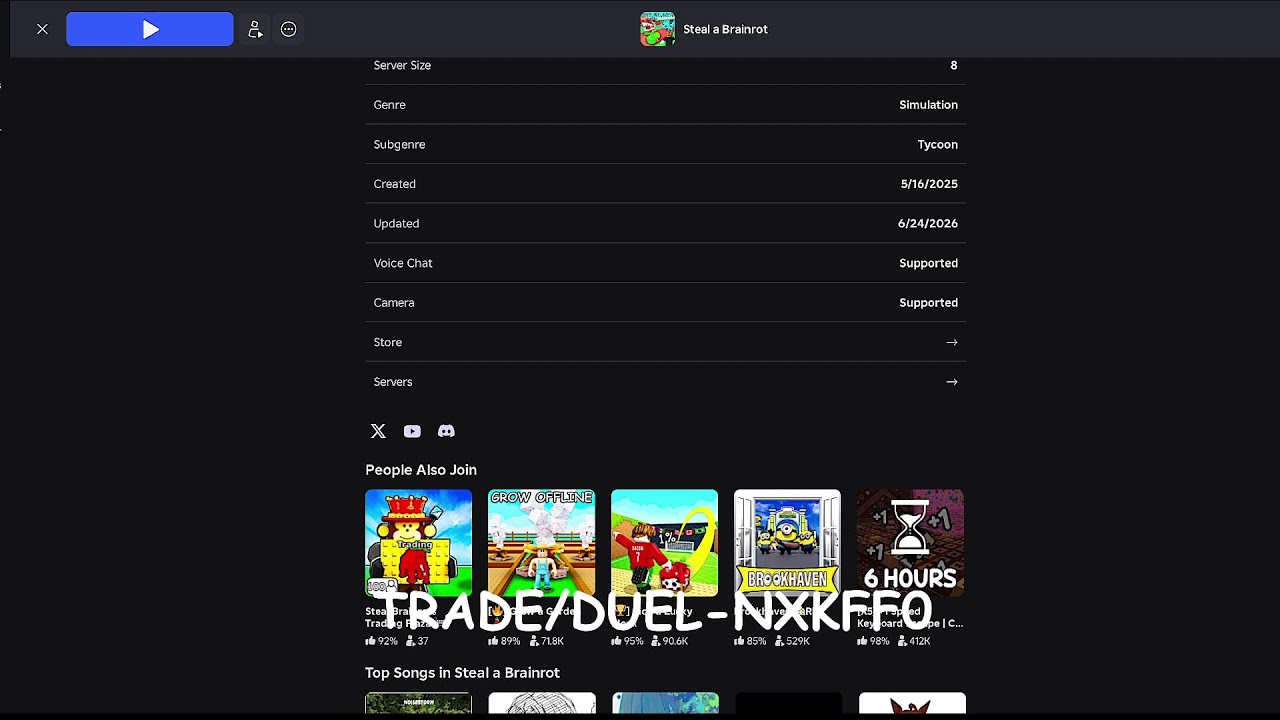Open the fourth top song dark thumbnail
1280x720 pixels.
pyautogui.click(x=787, y=703)
